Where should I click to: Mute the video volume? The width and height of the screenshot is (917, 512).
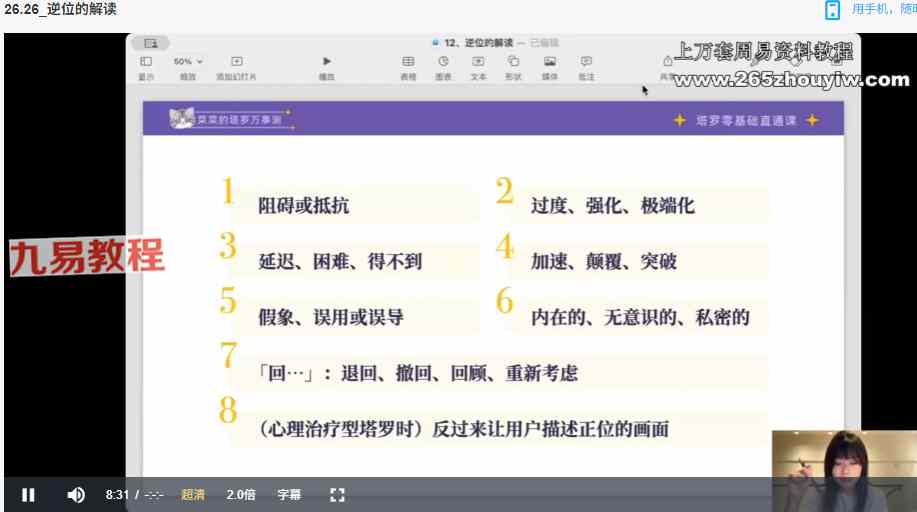(x=76, y=494)
